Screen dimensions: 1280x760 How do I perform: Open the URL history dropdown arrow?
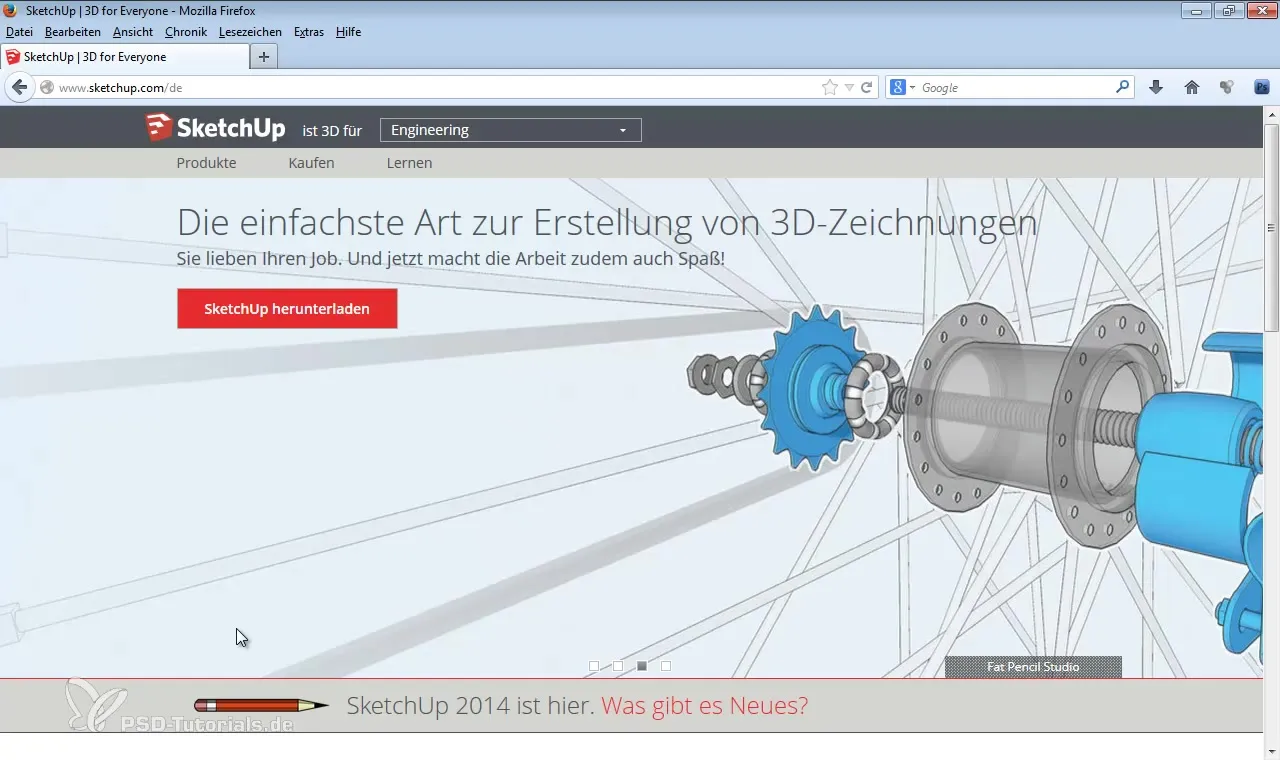click(x=849, y=88)
